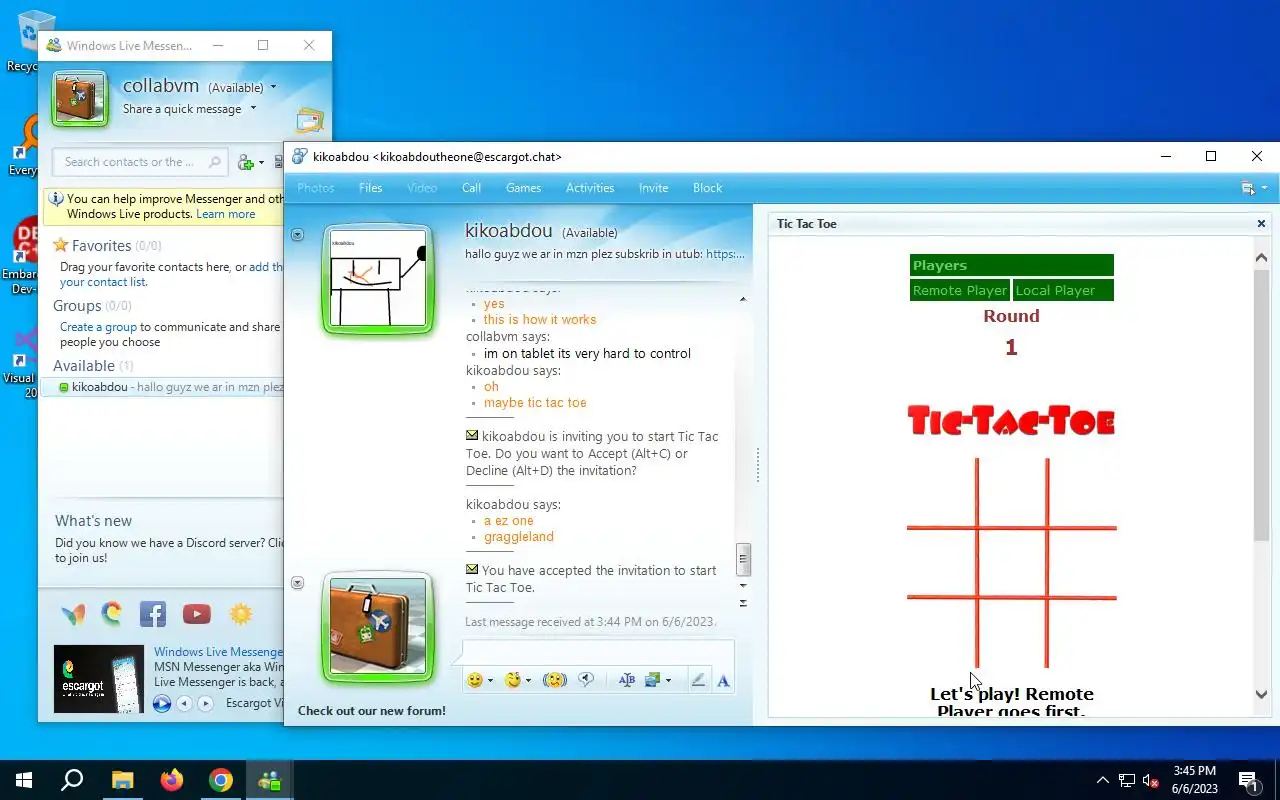Open the wink picker in chat toolbar
Screen dimensions: 1280x800
pos(513,680)
